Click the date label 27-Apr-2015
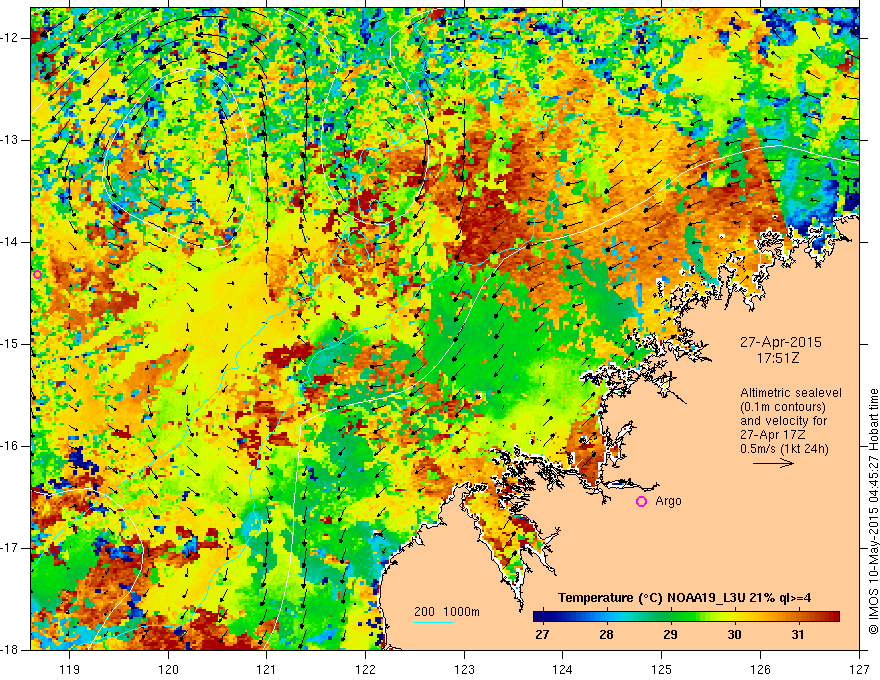 click(781, 342)
